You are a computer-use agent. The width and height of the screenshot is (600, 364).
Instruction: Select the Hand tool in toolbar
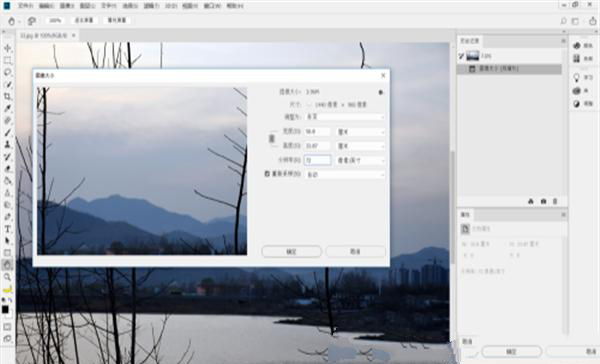point(7,264)
